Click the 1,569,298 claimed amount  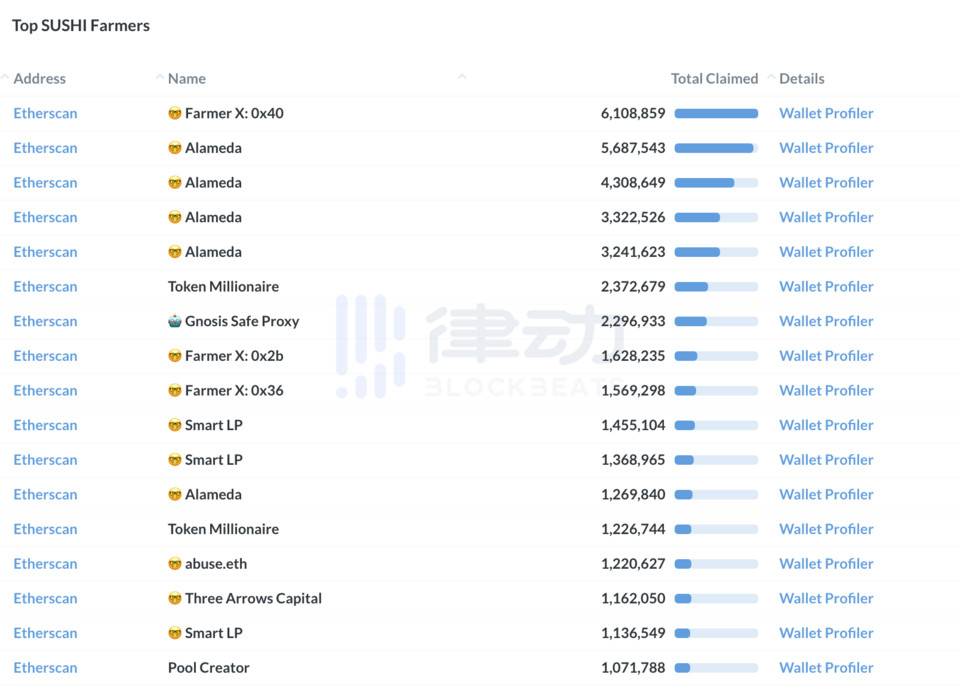633,391
